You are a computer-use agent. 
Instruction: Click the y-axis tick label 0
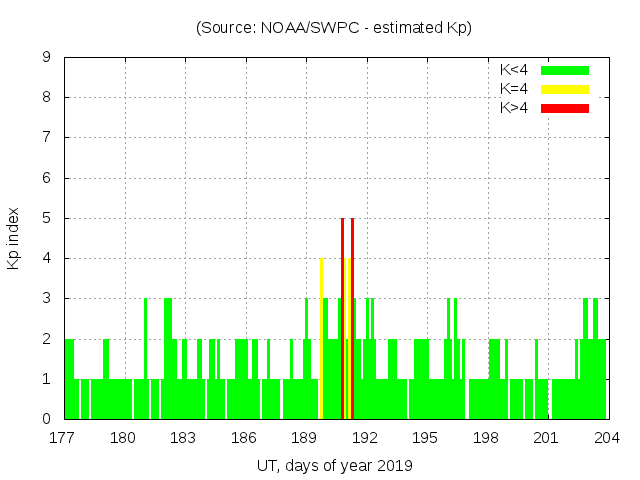[x=47, y=419]
